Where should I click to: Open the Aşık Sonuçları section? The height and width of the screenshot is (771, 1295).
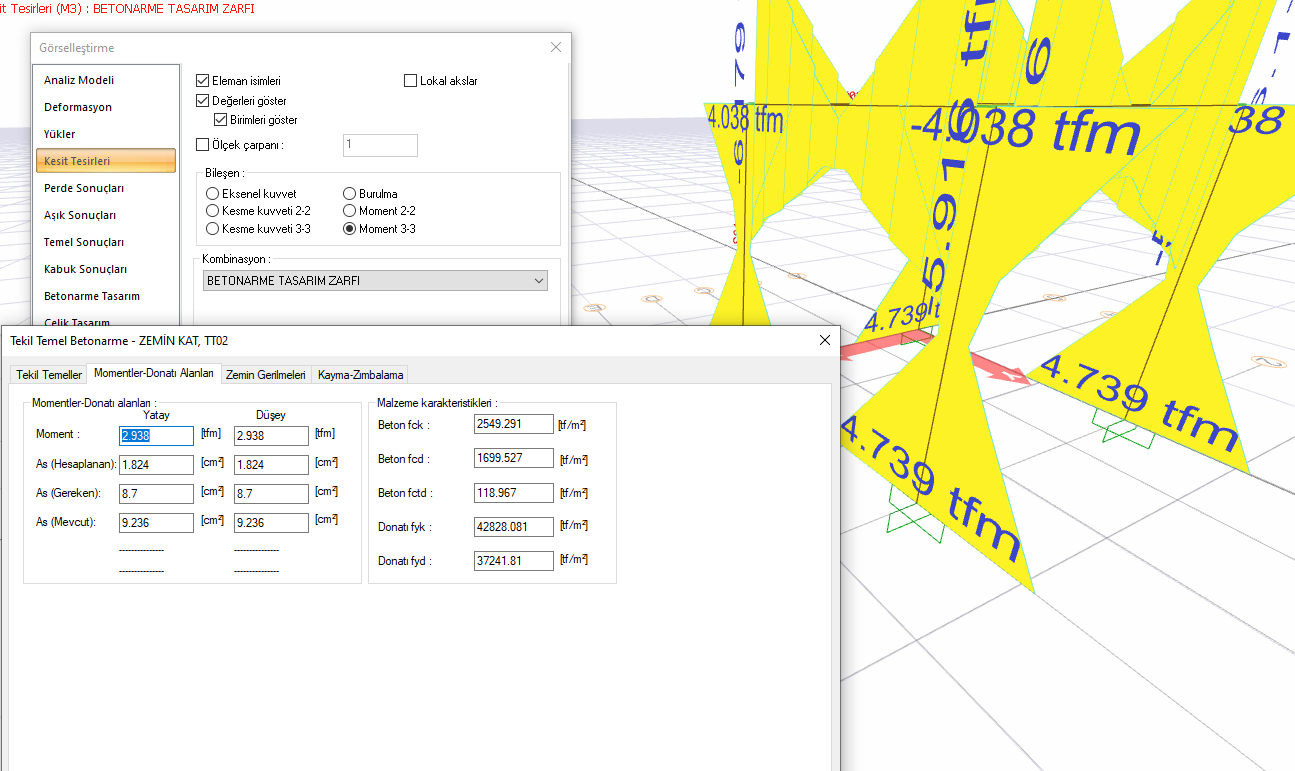point(106,215)
